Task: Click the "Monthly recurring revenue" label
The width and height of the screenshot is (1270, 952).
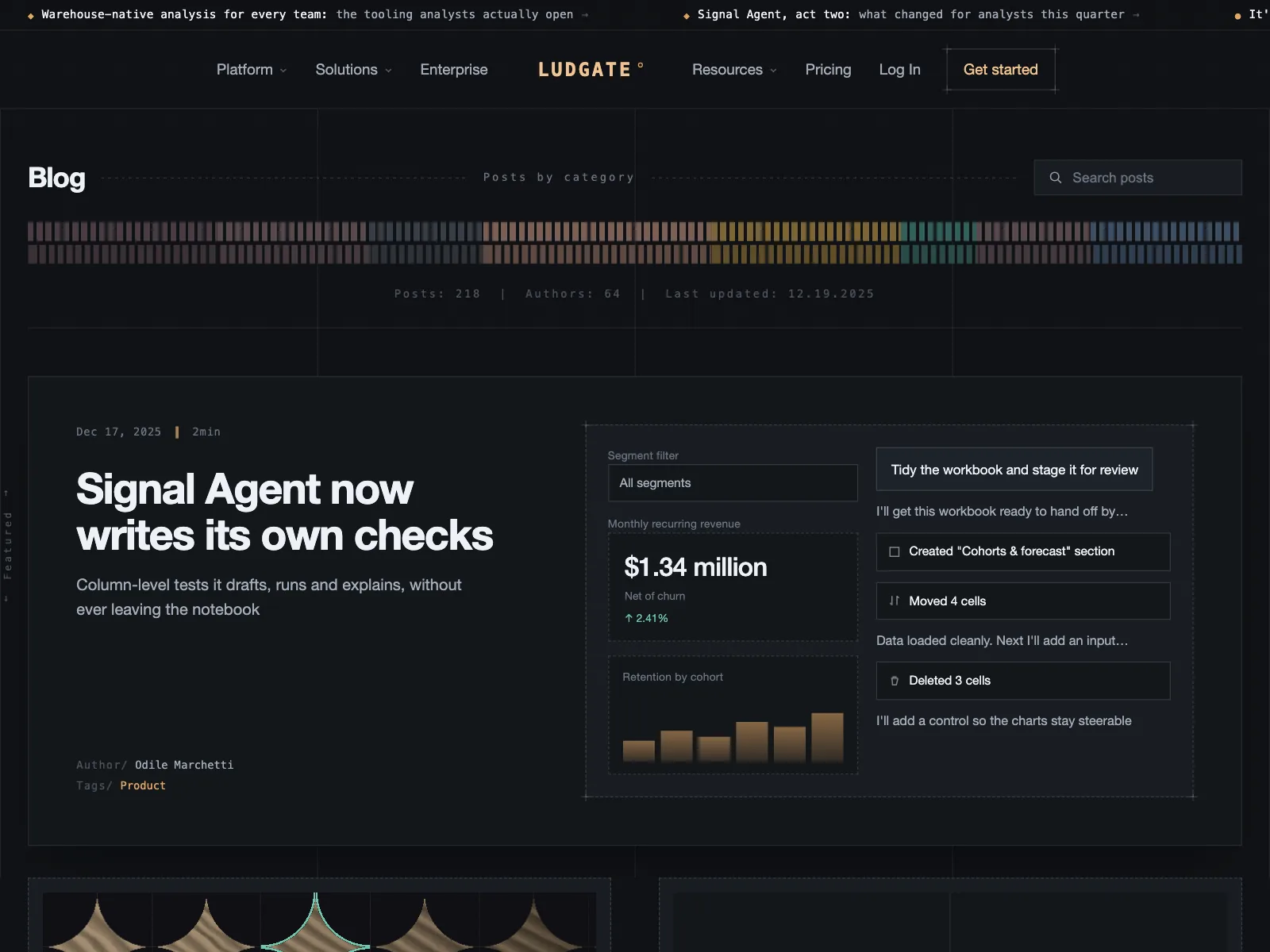Action: coord(674,524)
